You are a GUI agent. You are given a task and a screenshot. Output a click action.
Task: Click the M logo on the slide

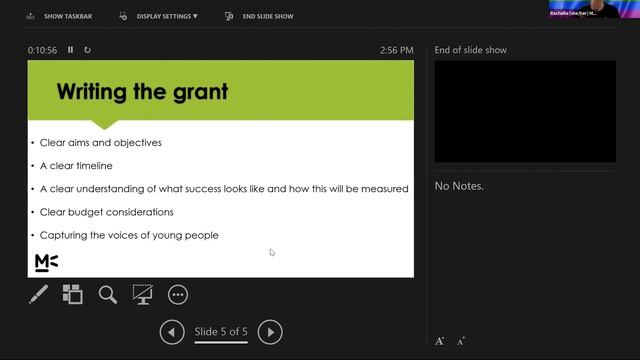(x=47, y=263)
